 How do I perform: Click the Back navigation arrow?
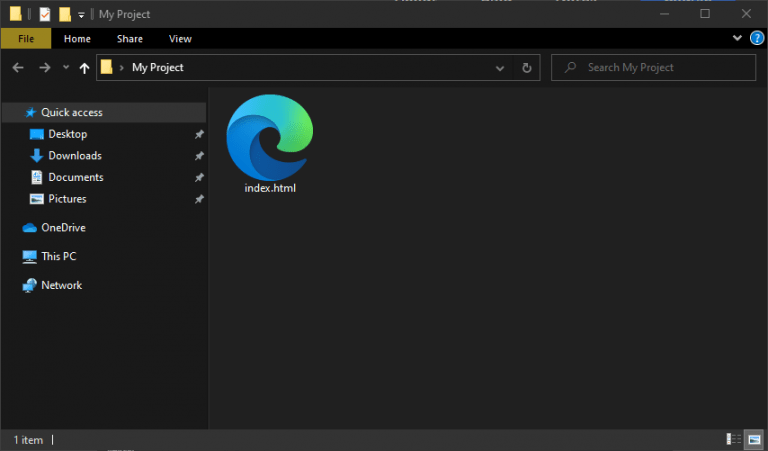point(17,67)
